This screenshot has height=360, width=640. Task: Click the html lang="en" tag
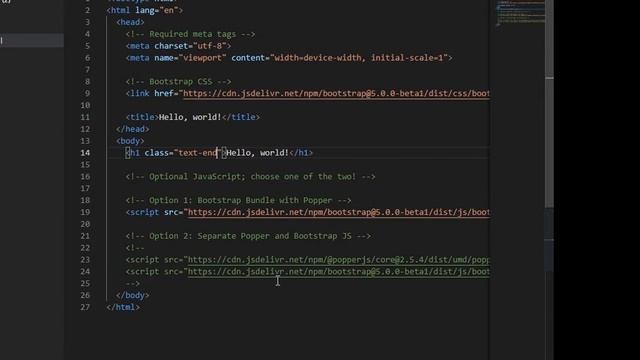click(144, 10)
